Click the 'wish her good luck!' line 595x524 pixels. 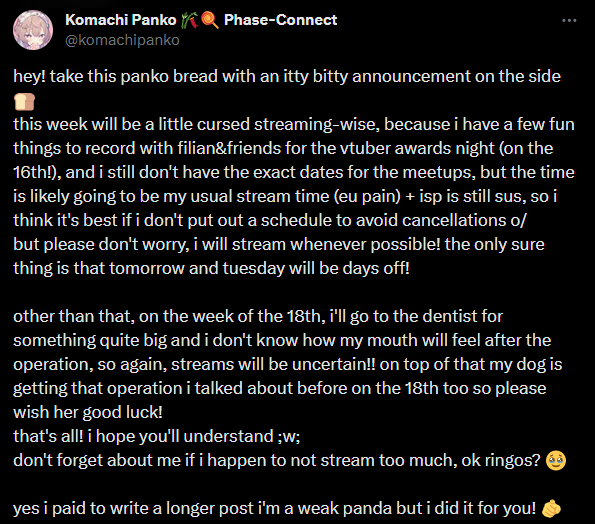pos(88,412)
